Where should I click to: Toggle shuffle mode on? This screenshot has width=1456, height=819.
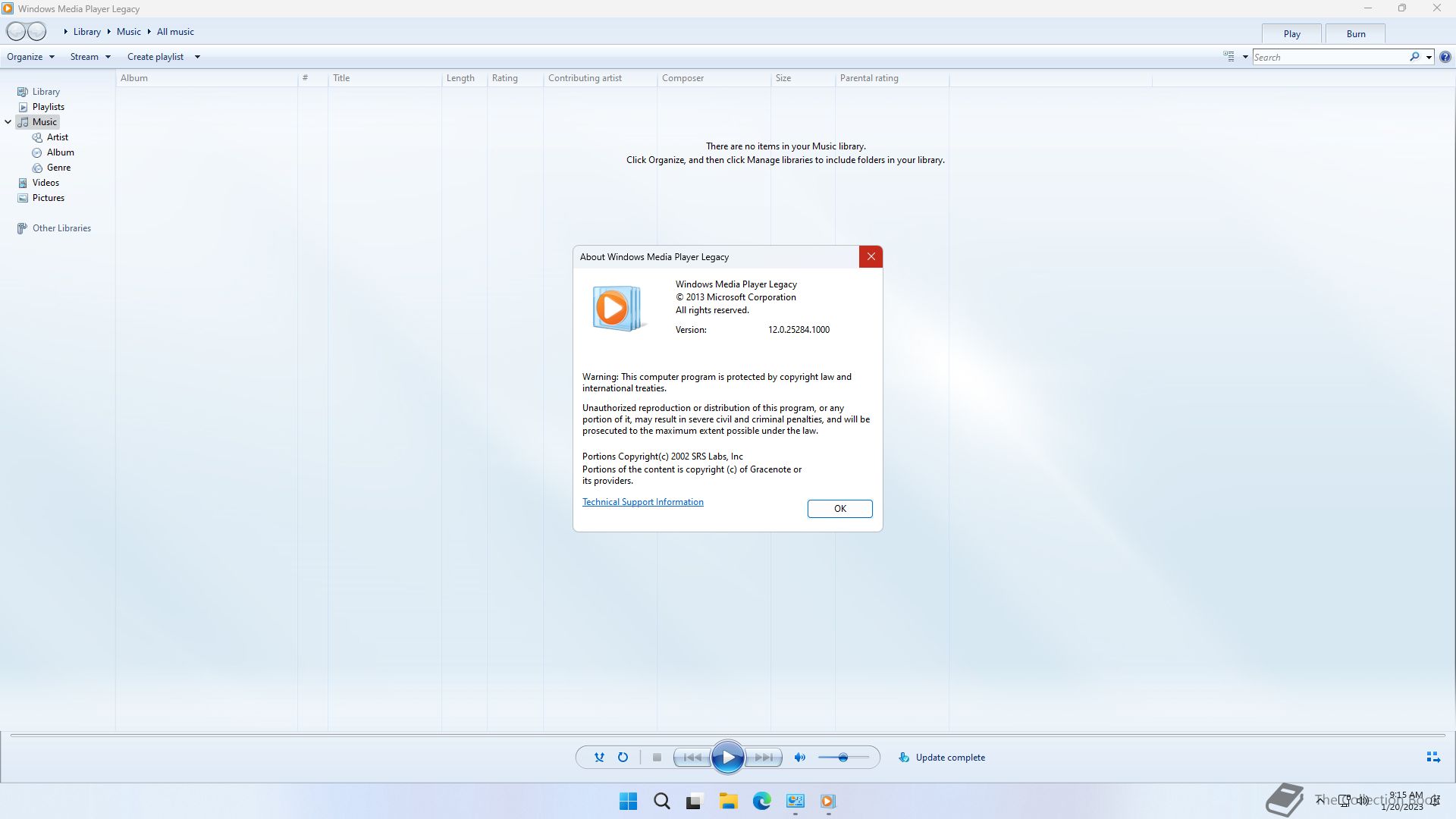coord(599,757)
